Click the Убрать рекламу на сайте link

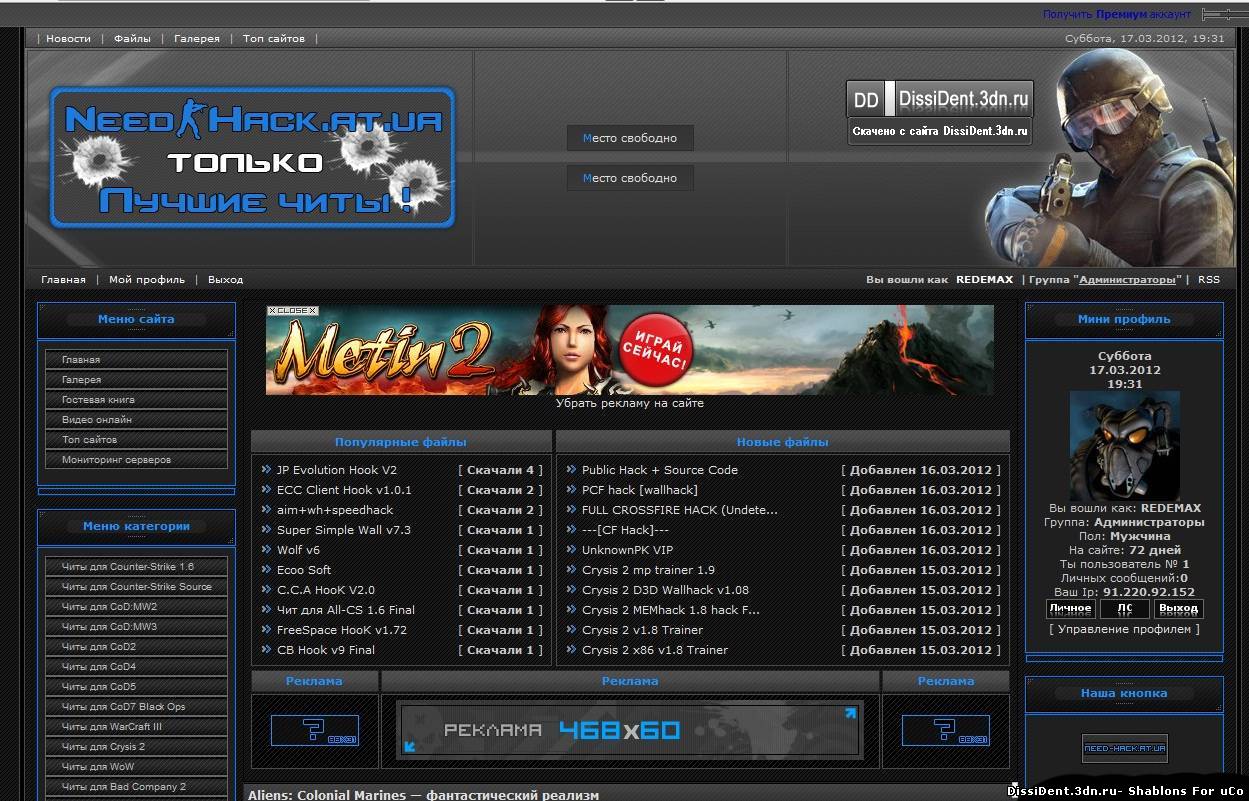630,404
